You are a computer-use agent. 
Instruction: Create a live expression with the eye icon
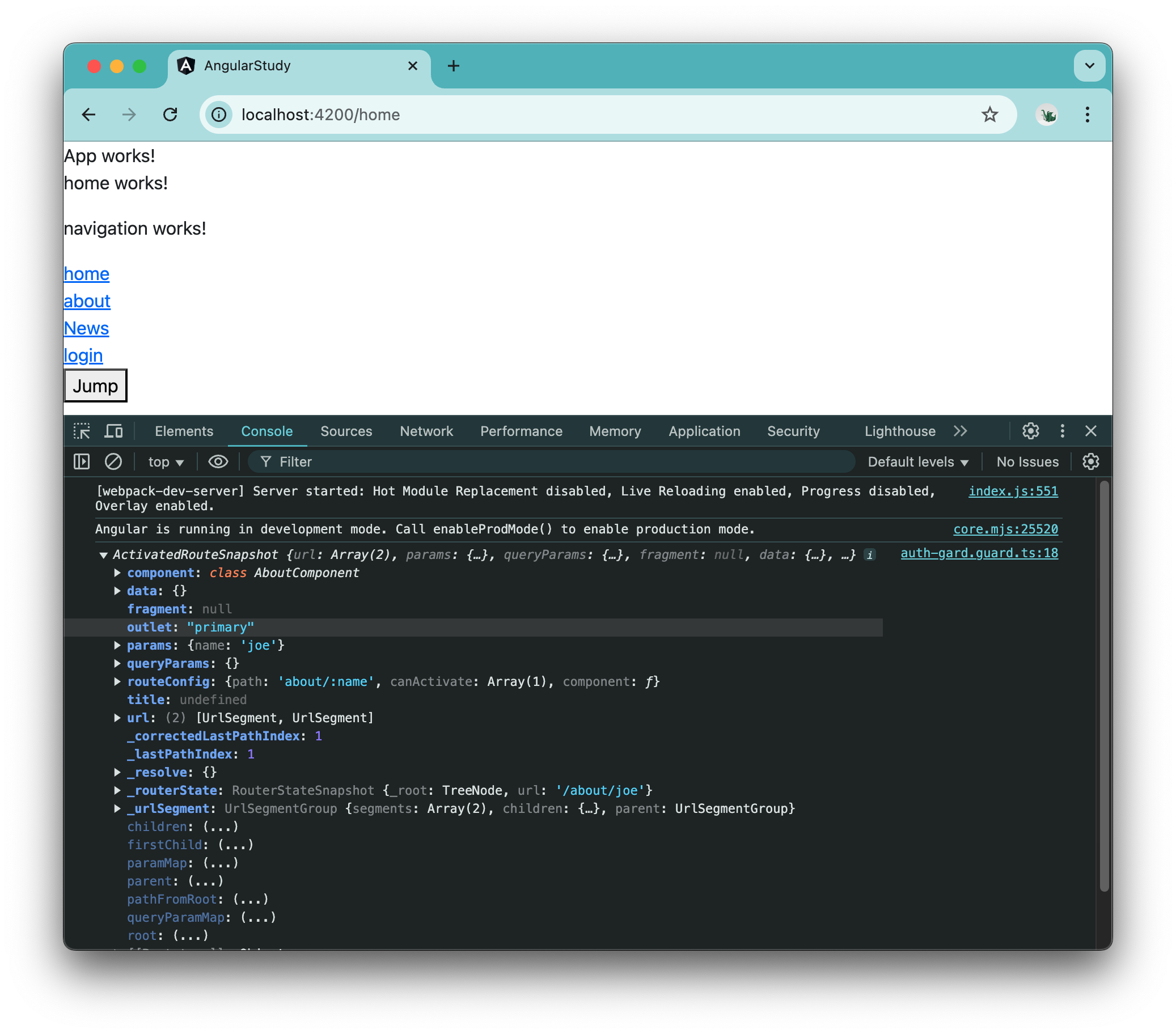(x=218, y=461)
